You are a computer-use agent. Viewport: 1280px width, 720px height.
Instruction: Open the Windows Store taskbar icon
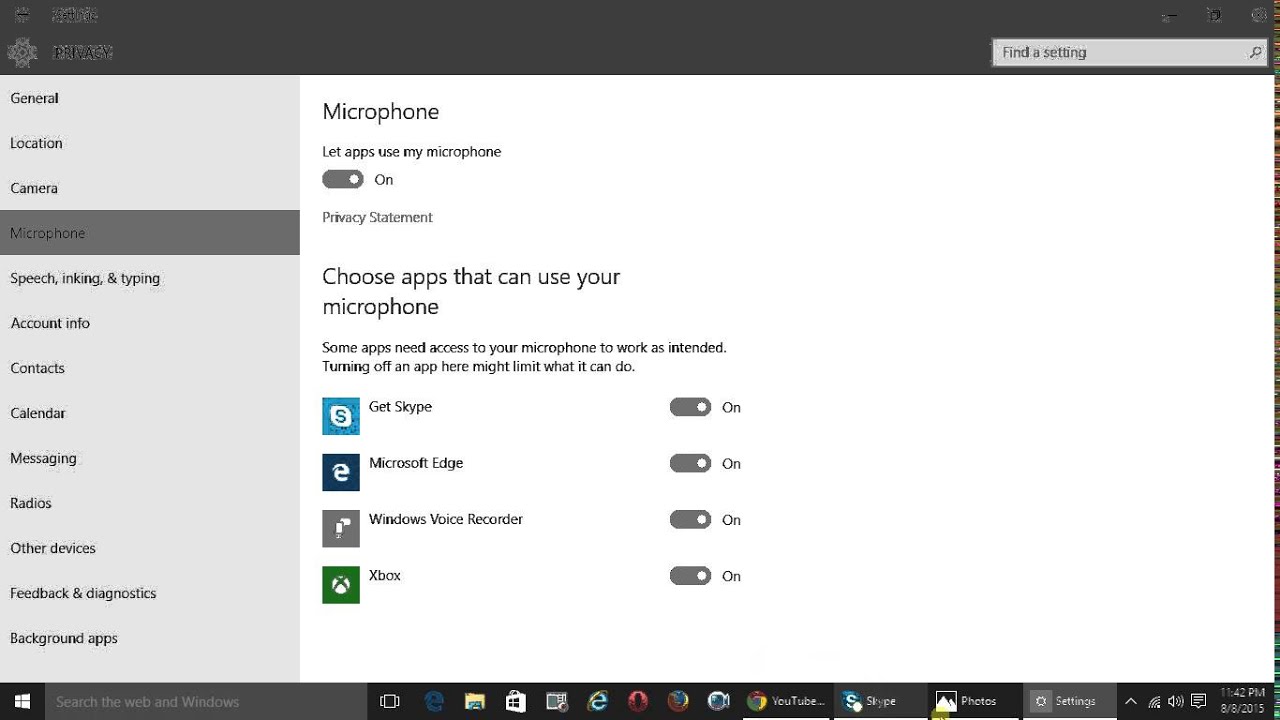(516, 701)
